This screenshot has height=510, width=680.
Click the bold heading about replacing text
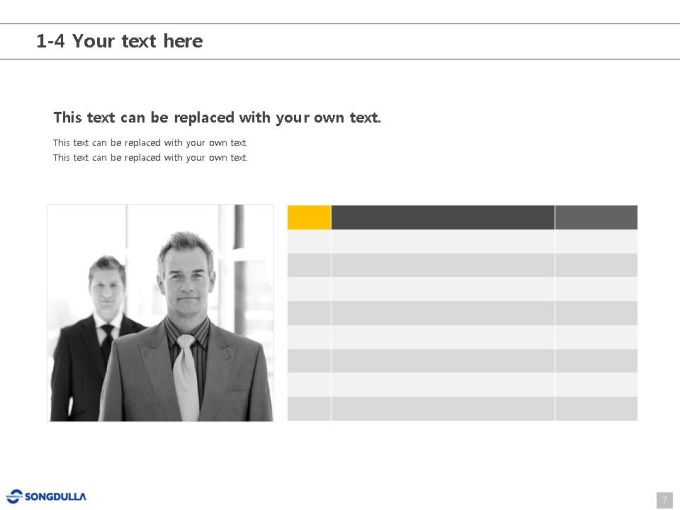pos(217,118)
